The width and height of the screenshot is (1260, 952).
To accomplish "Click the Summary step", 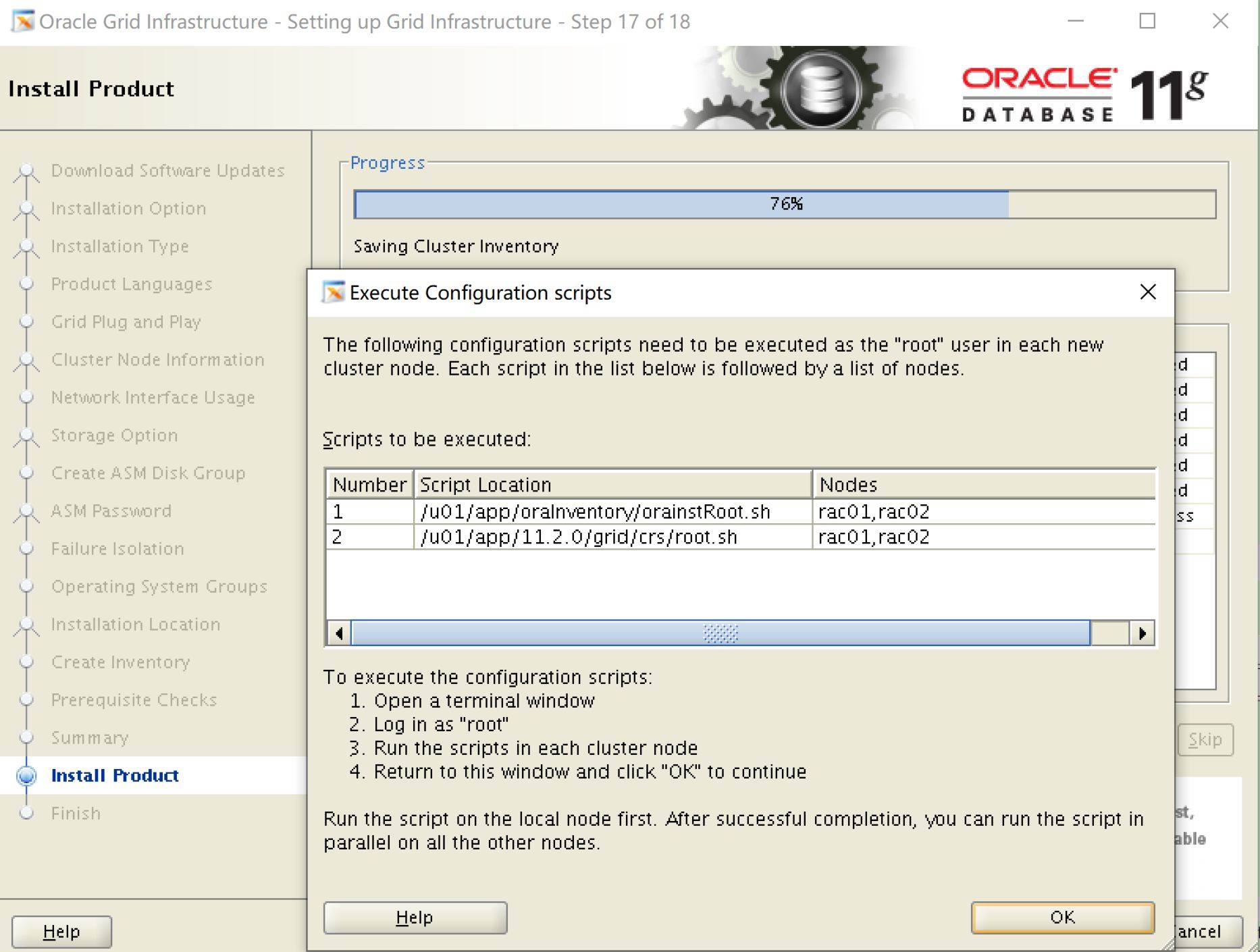I will click(89, 738).
